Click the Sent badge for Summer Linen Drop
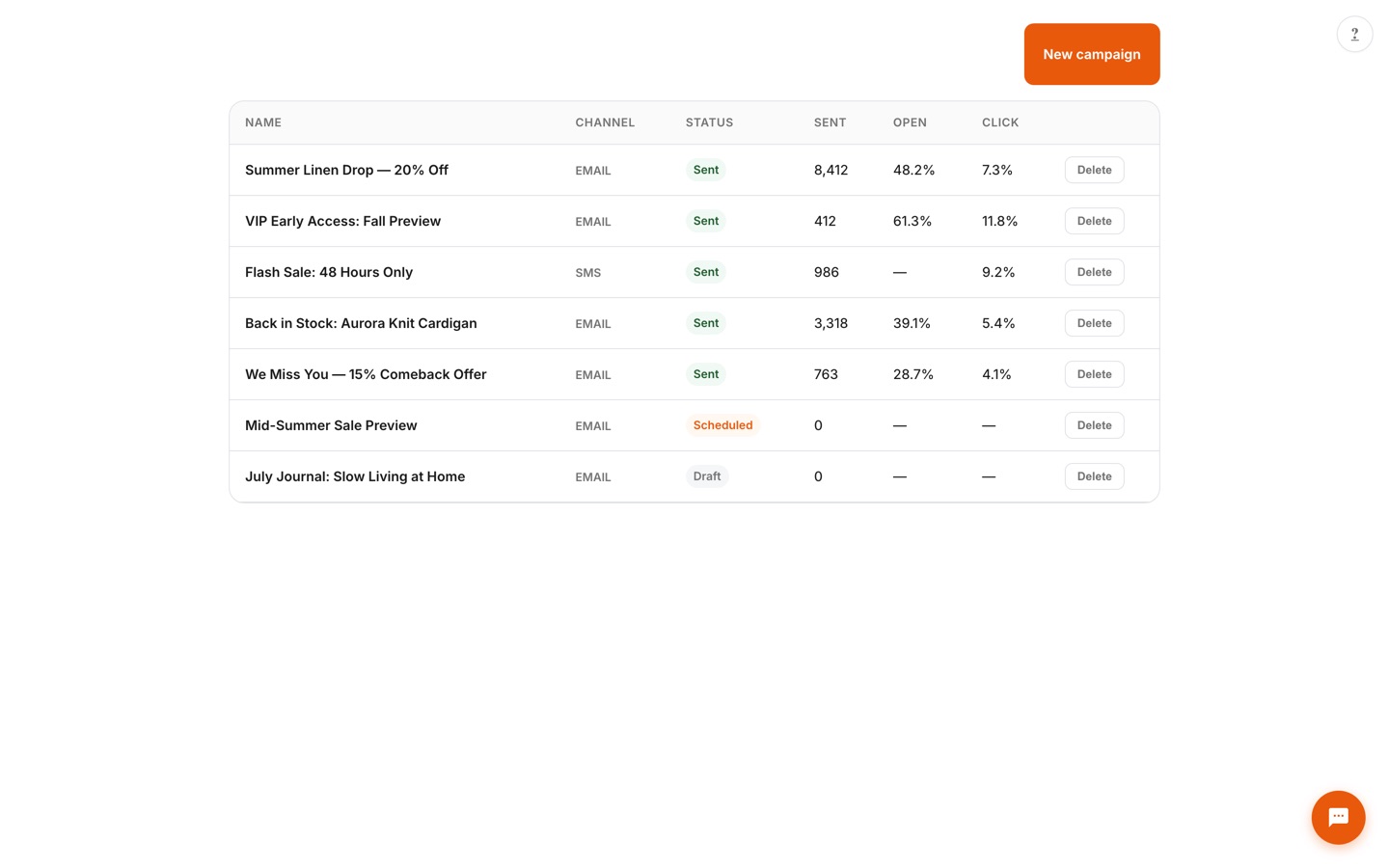Image resolution: width=1389 pixels, height=868 pixels. tap(706, 170)
